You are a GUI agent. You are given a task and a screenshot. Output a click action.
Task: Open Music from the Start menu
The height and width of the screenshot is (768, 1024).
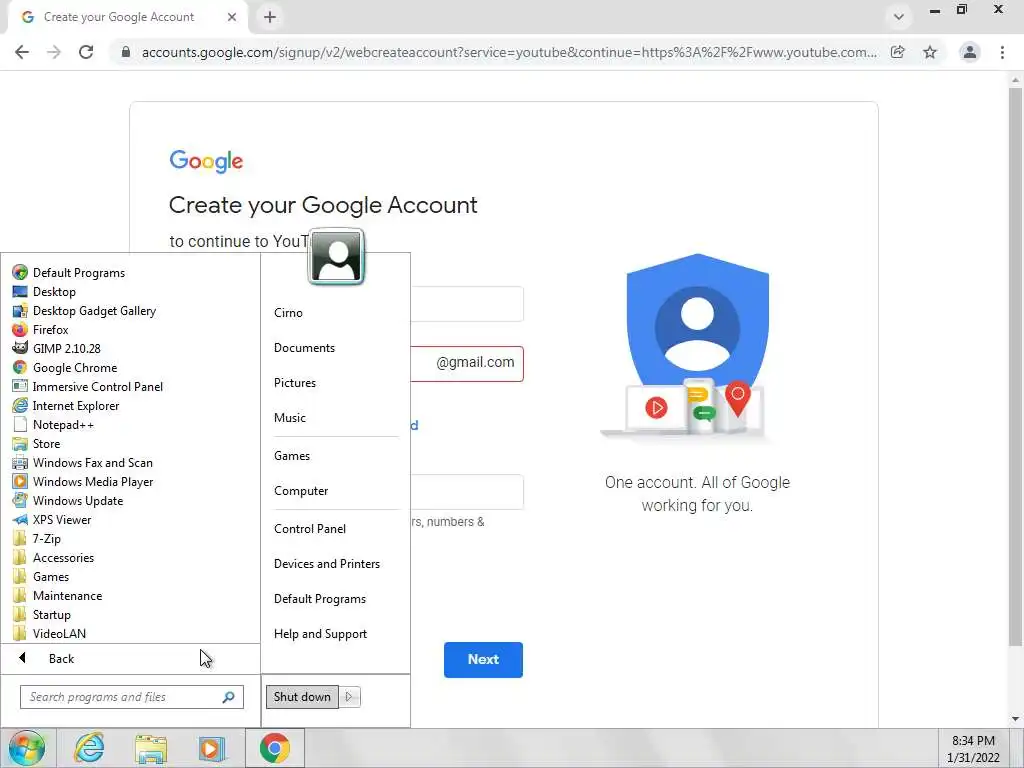click(x=289, y=417)
